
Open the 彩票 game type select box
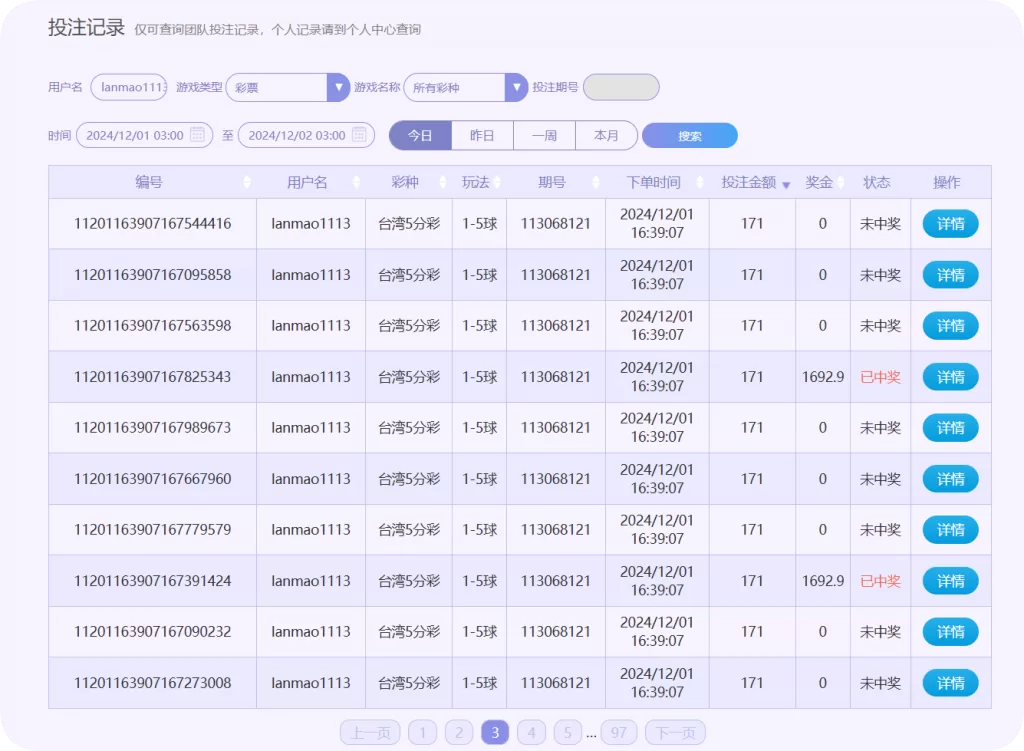pyautogui.click(x=287, y=88)
